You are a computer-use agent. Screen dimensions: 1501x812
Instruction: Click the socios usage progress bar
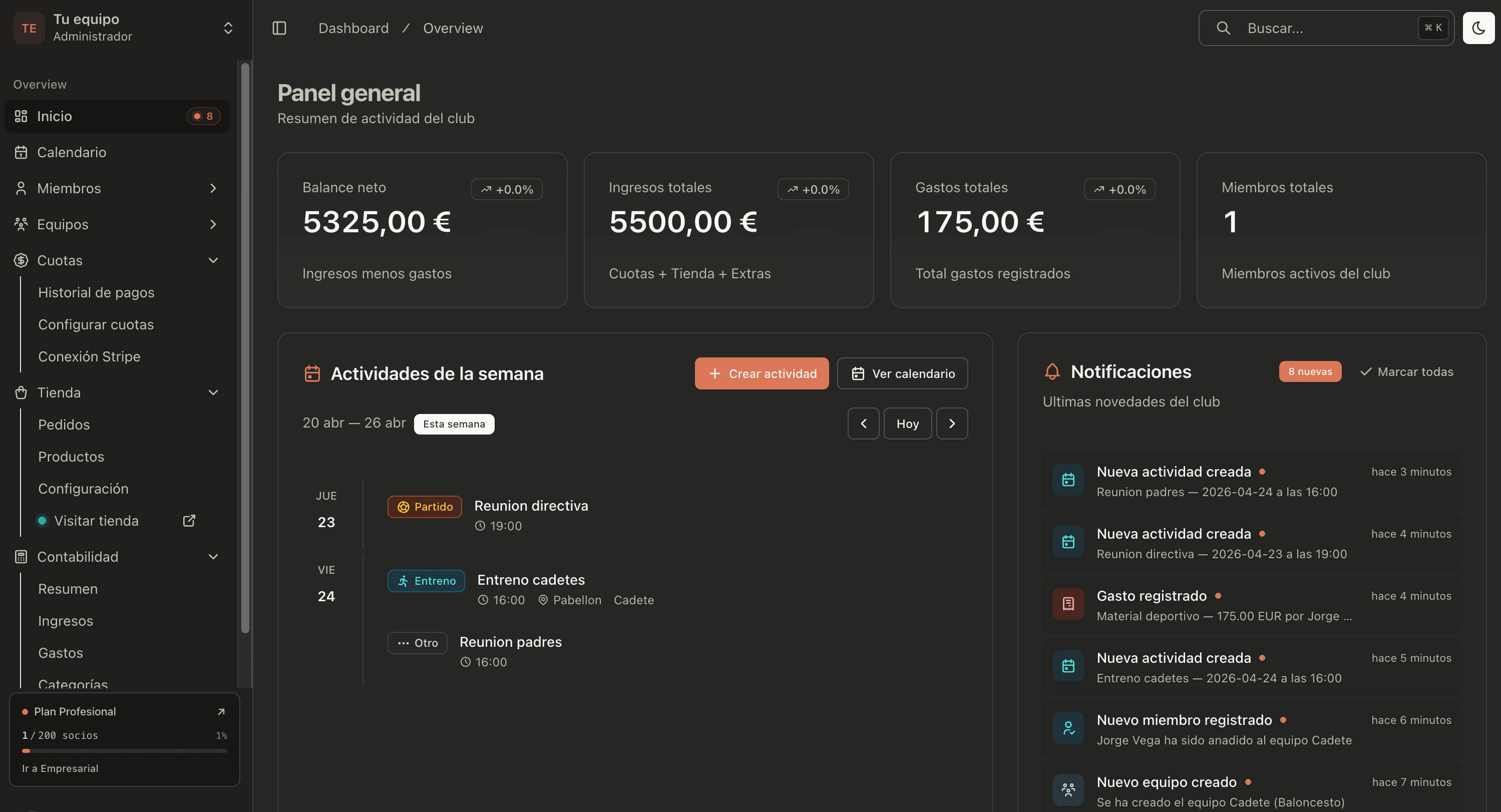coord(124,751)
